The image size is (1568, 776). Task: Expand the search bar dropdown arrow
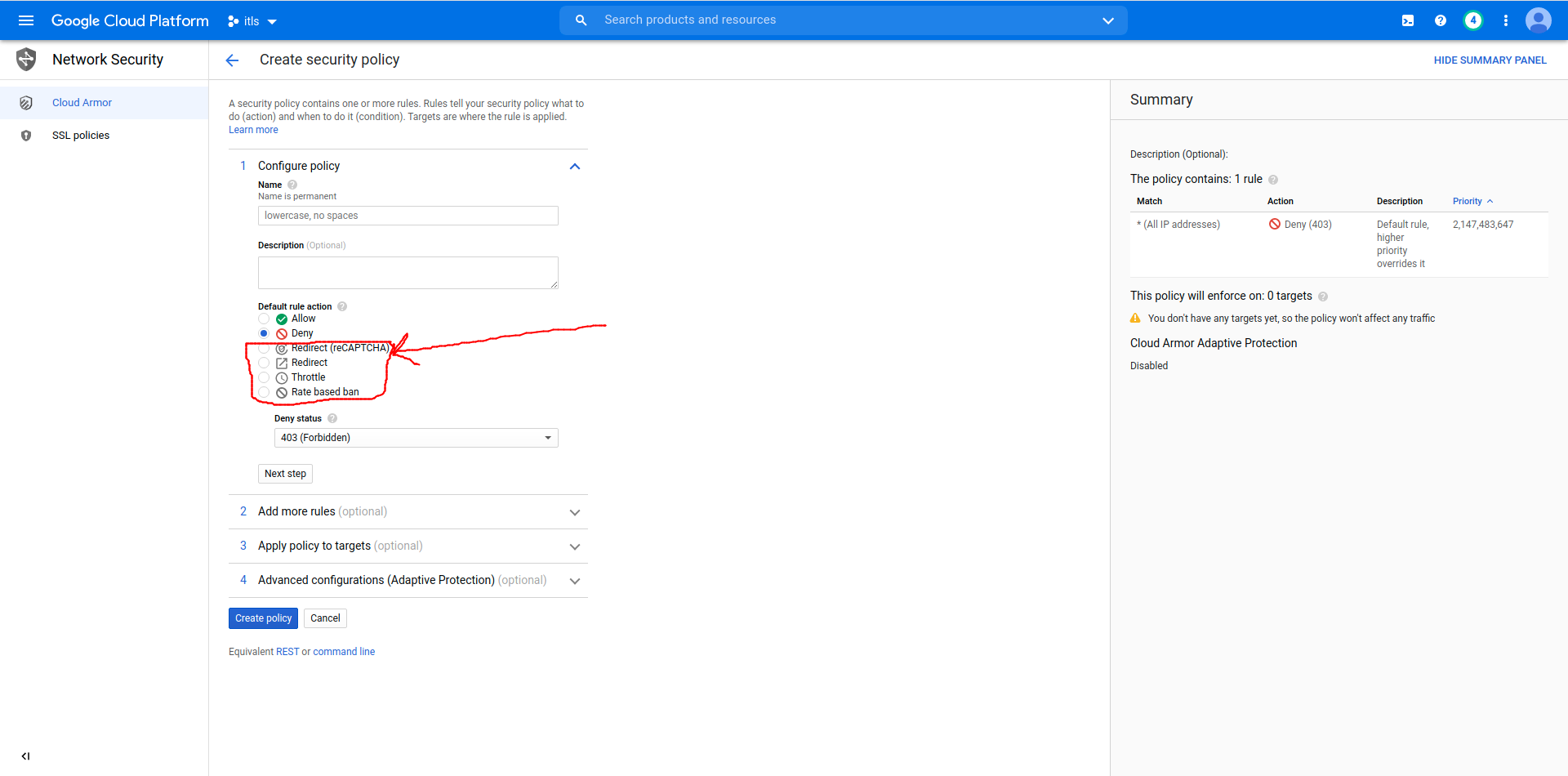[x=1108, y=20]
